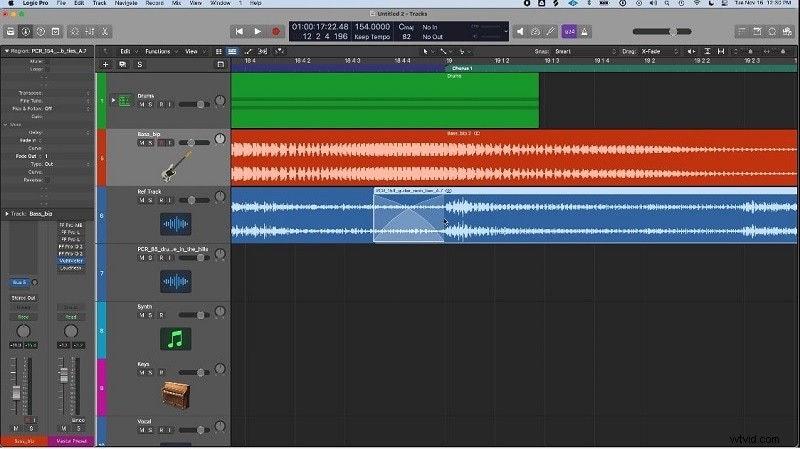
Task: Open the Navigate menu
Action: (x=126, y=3)
